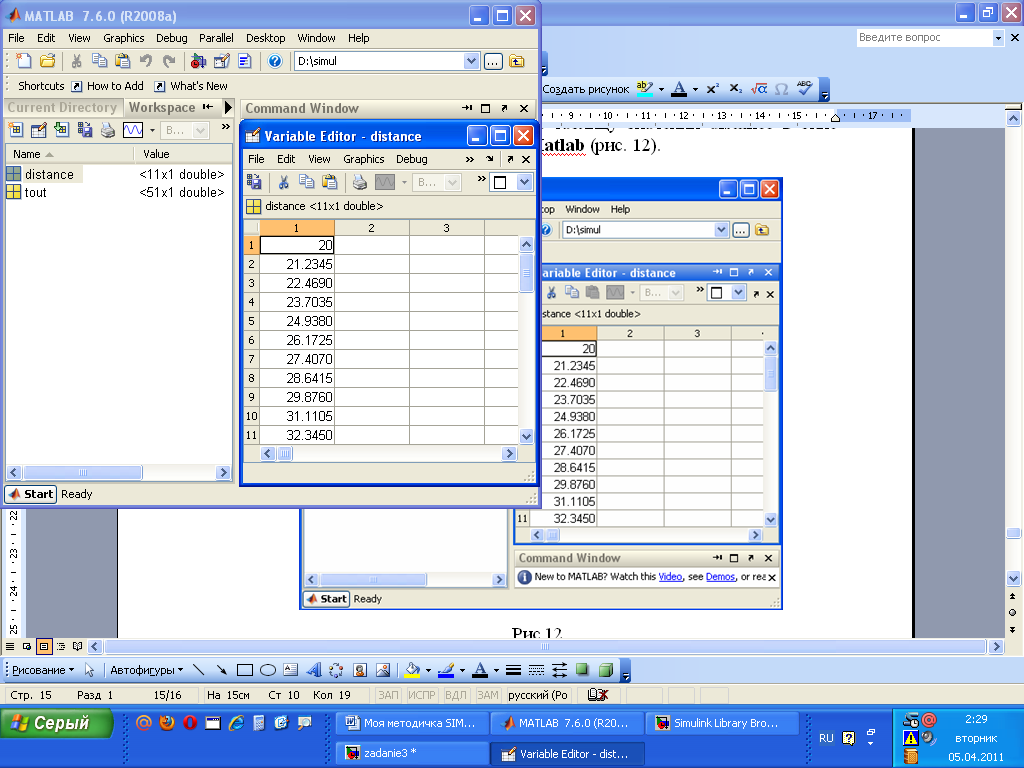The height and width of the screenshot is (768, 1024).
Task: Open the Profiler icon in MATLAB toolbar
Action: (x=245, y=61)
